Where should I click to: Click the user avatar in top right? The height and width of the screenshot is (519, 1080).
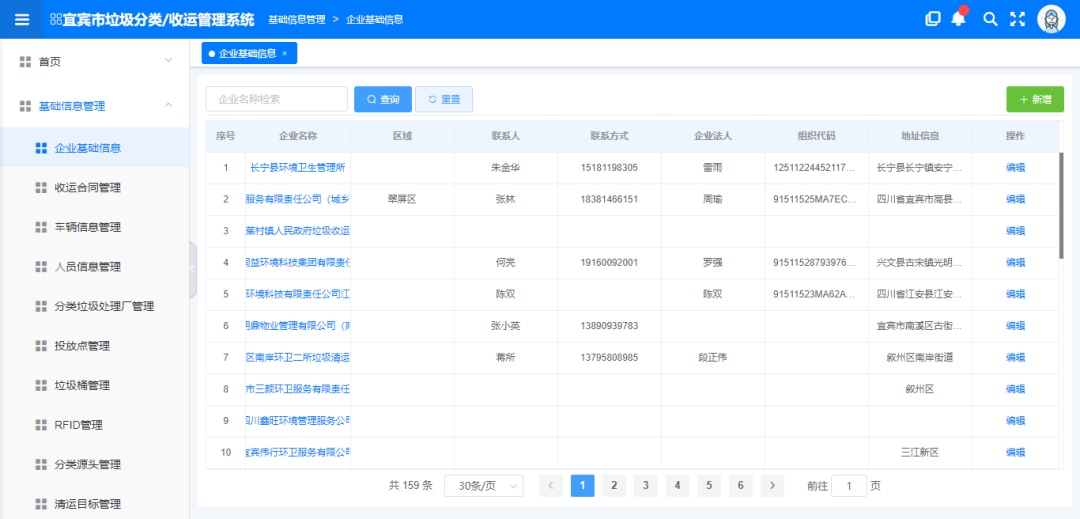coord(1052,19)
